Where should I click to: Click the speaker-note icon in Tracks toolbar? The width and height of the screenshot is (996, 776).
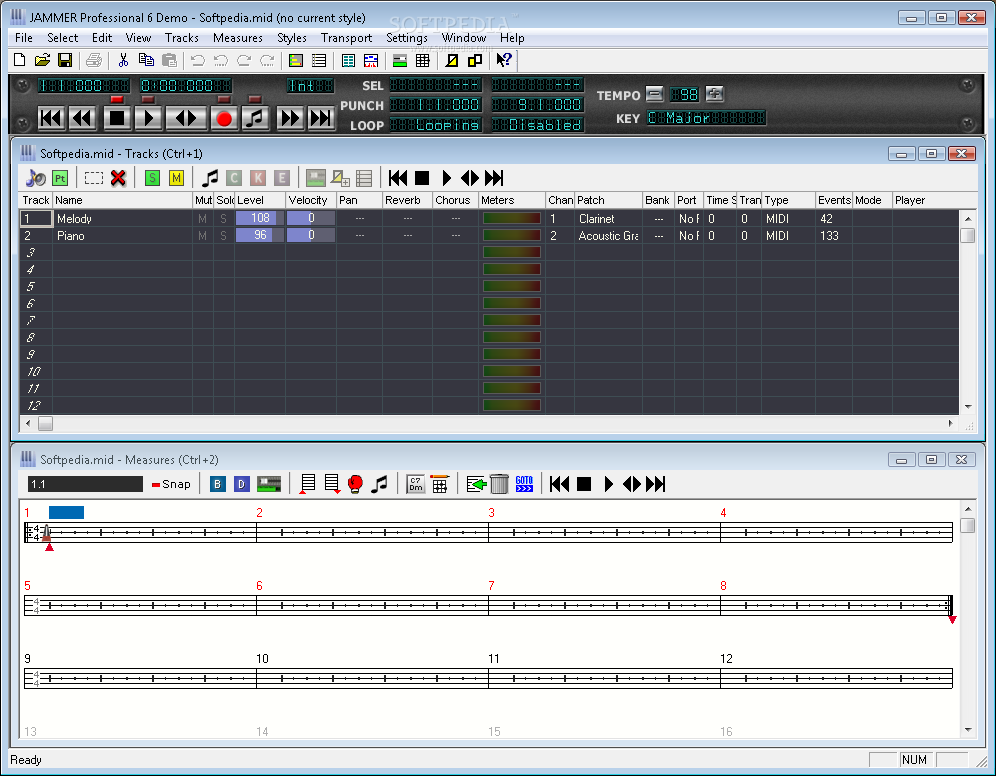[36, 178]
